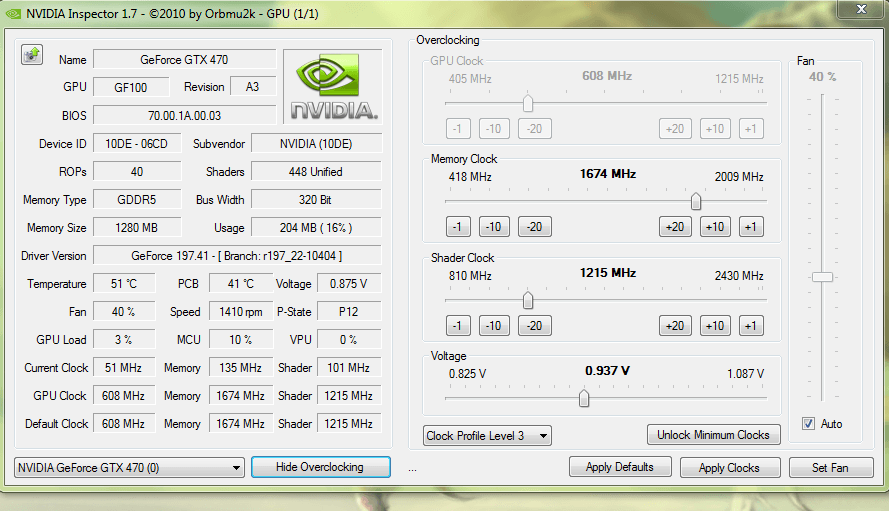This screenshot has height=511, width=889.
Task: Click the GPU Load value 3 %
Action: click(x=124, y=340)
